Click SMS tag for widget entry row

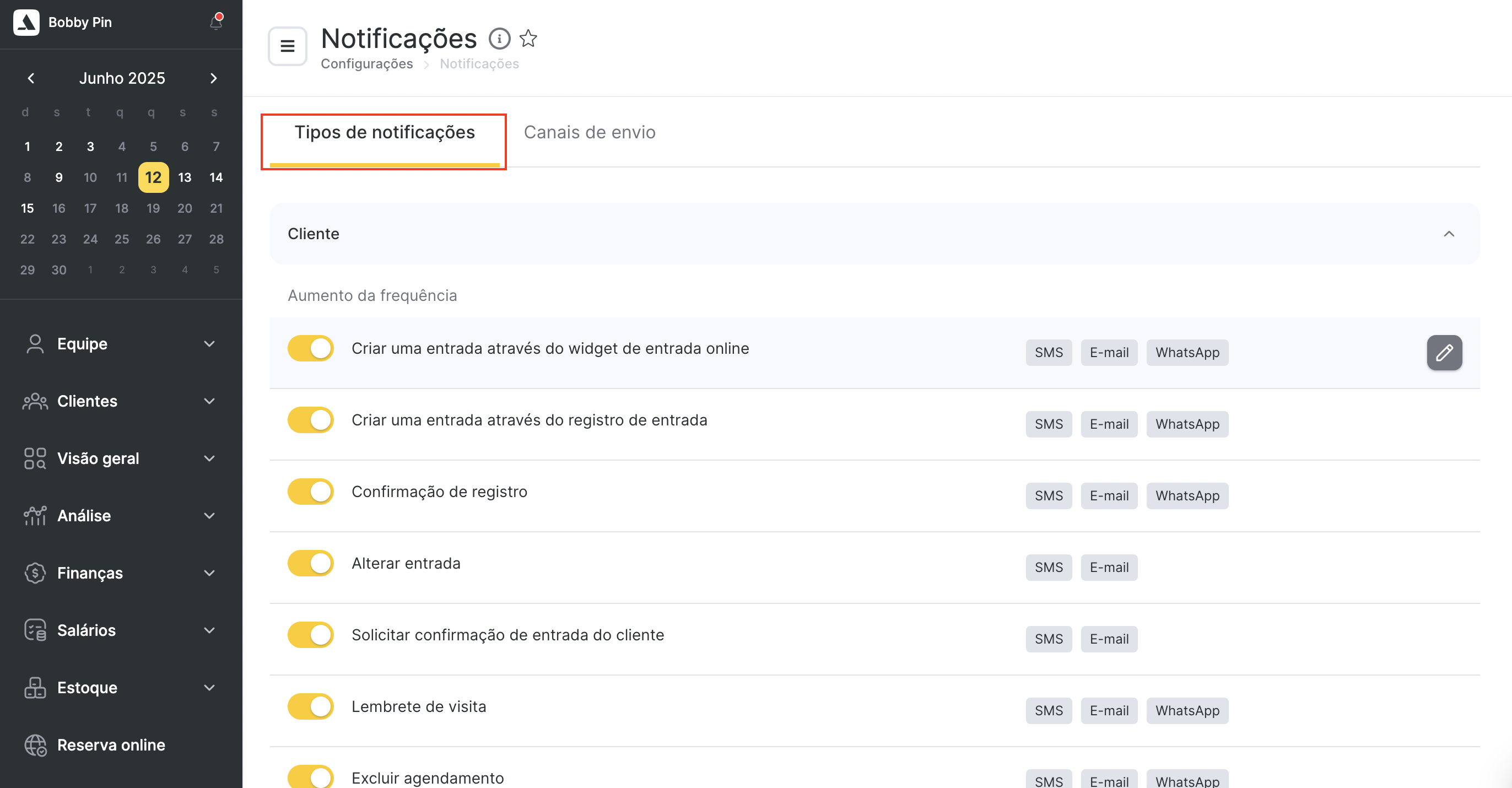point(1048,352)
